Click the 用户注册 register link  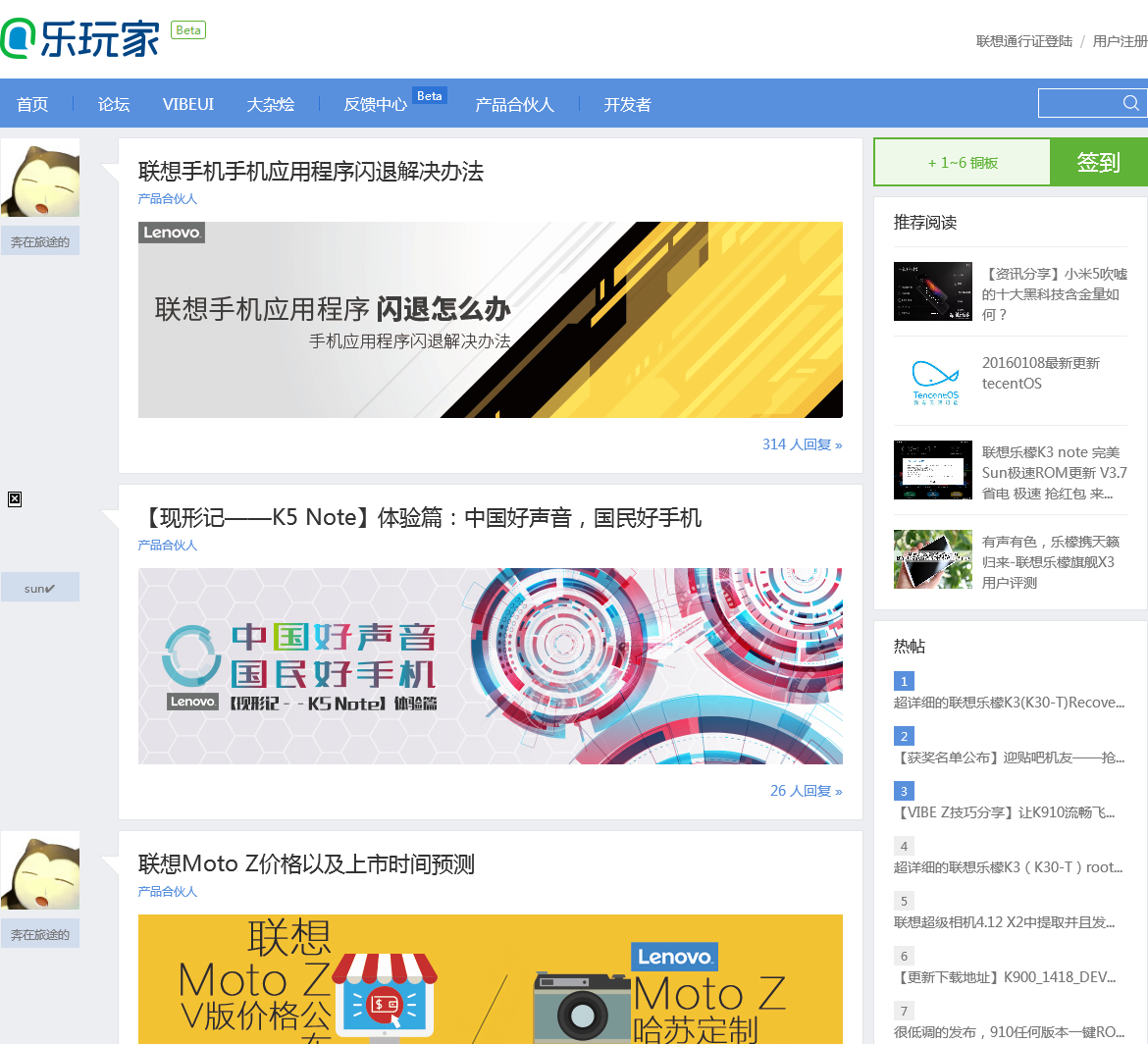pyautogui.click(x=1120, y=41)
